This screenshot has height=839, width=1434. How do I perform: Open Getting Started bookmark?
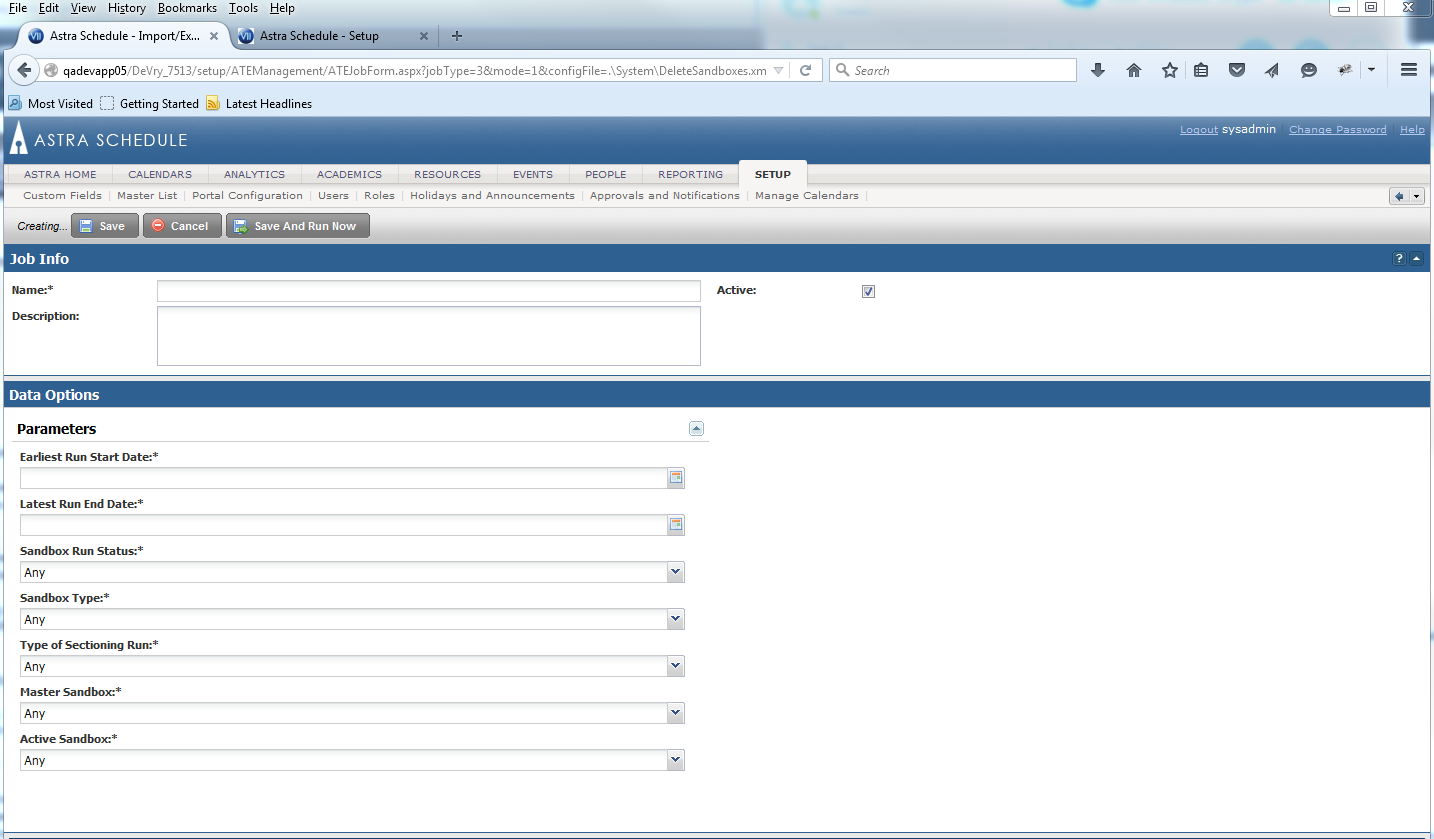(149, 103)
